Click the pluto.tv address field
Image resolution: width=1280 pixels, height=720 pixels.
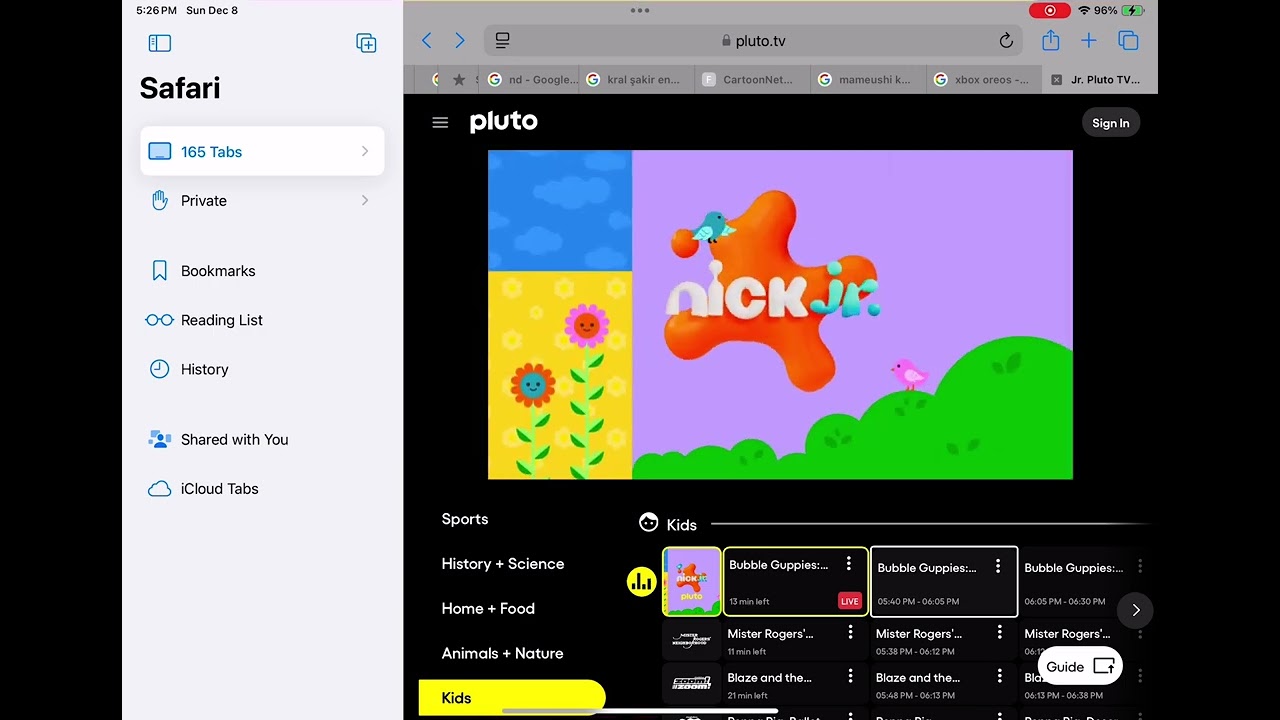point(753,41)
